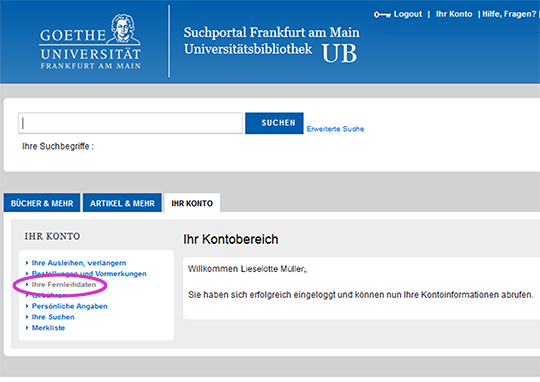540x382 pixels.
Task: Click the Ihre Suchbegriffe label
Action: pos(58,146)
